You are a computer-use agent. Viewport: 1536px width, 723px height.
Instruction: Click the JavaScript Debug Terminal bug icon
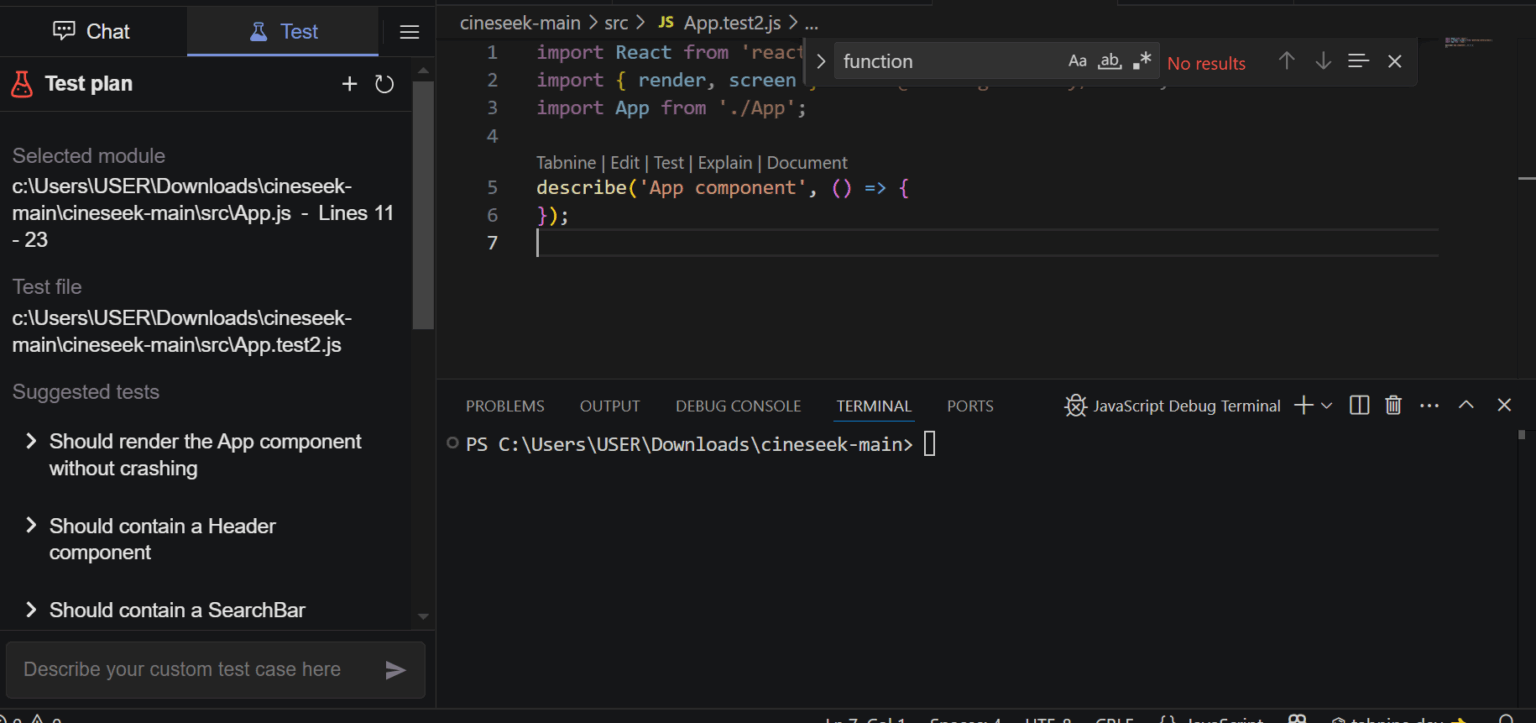tap(1075, 405)
